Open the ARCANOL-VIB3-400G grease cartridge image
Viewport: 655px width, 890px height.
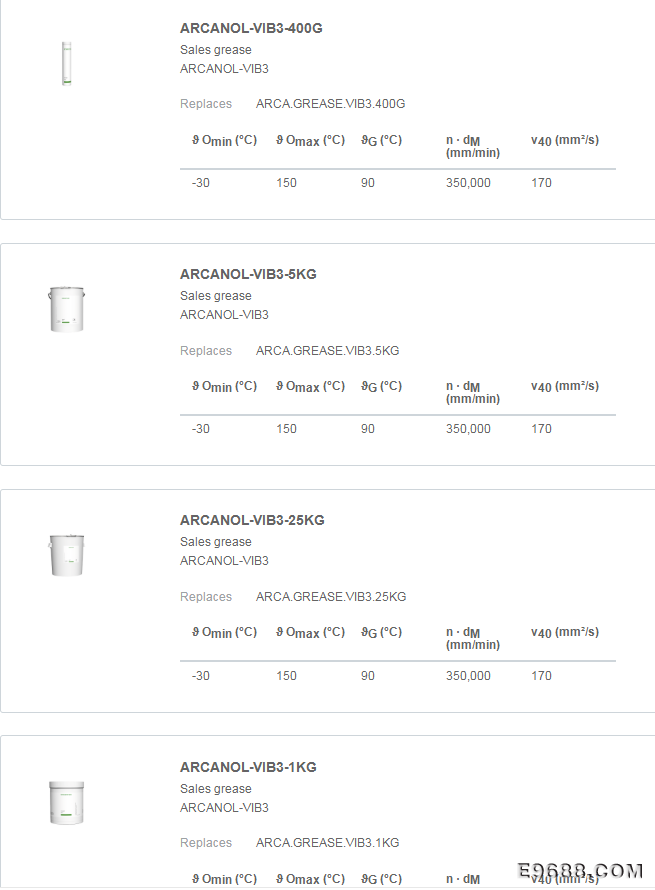coord(67,63)
